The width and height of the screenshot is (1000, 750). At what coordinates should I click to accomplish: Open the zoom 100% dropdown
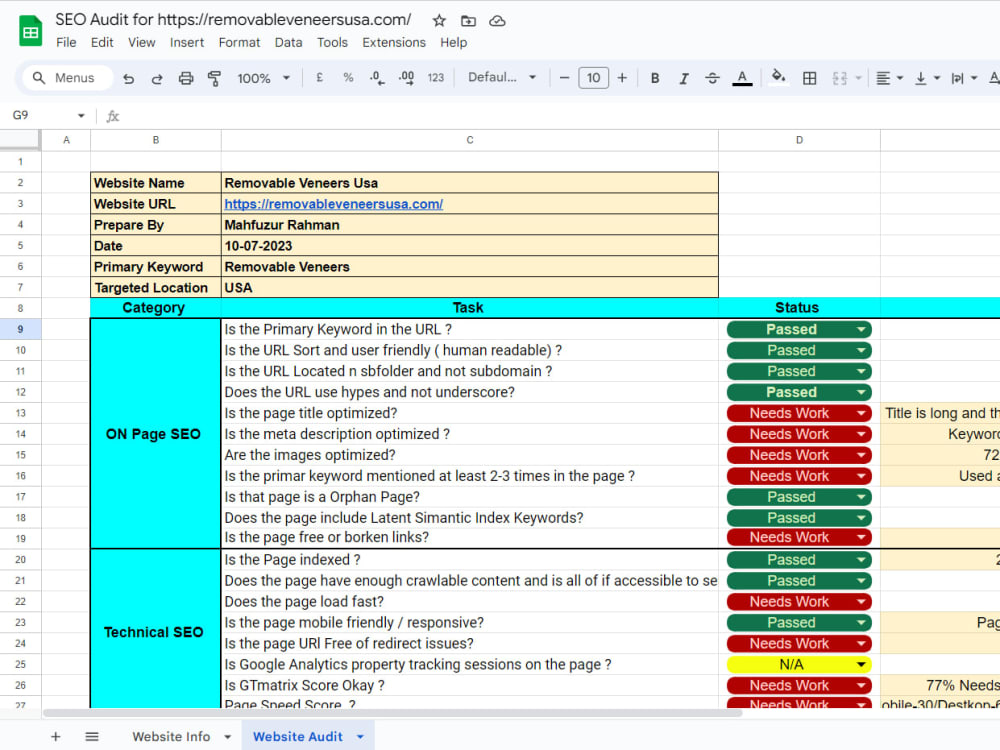click(263, 78)
